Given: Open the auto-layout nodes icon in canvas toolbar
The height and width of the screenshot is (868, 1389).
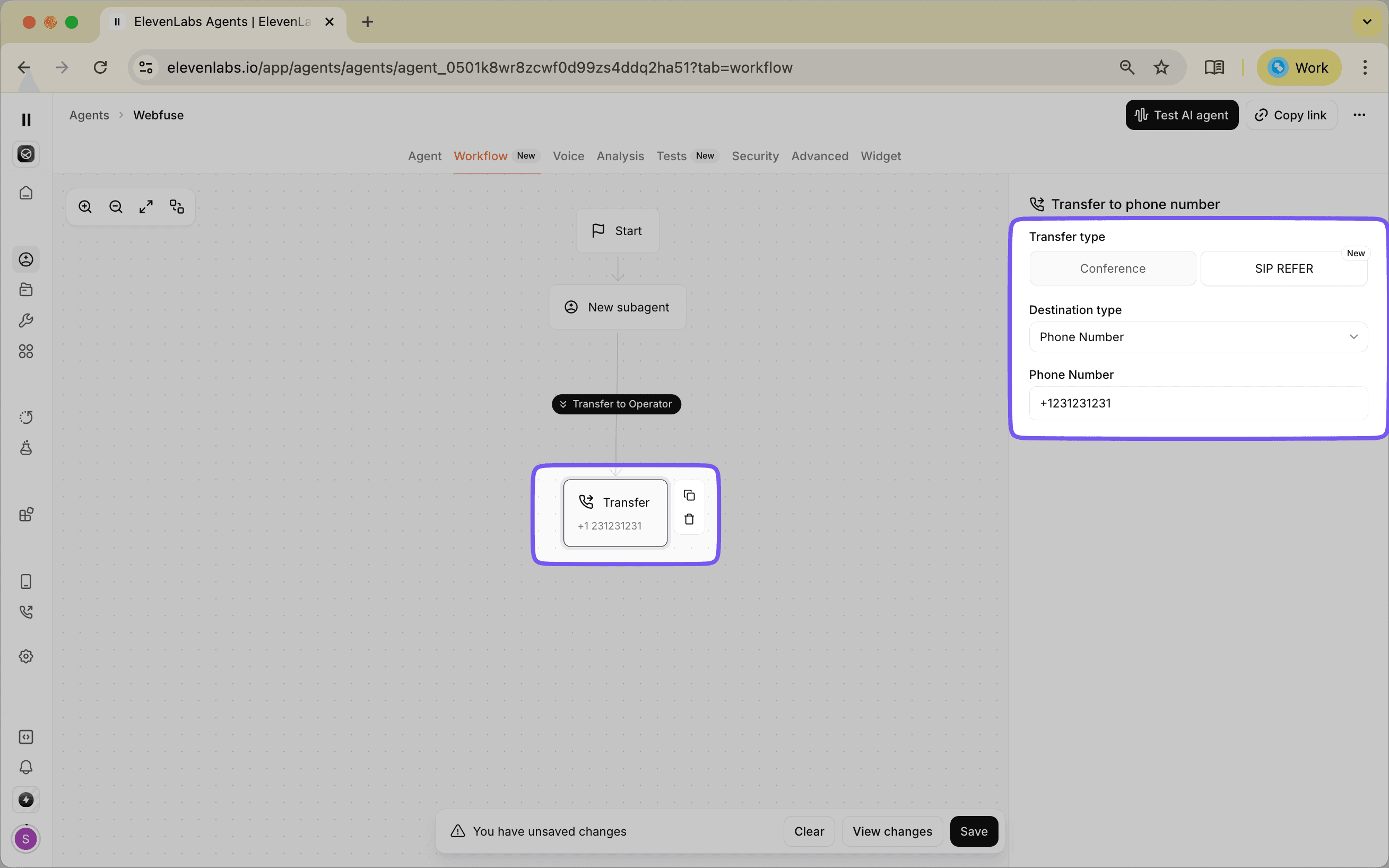Looking at the screenshot, I should [x=176, y=206].
